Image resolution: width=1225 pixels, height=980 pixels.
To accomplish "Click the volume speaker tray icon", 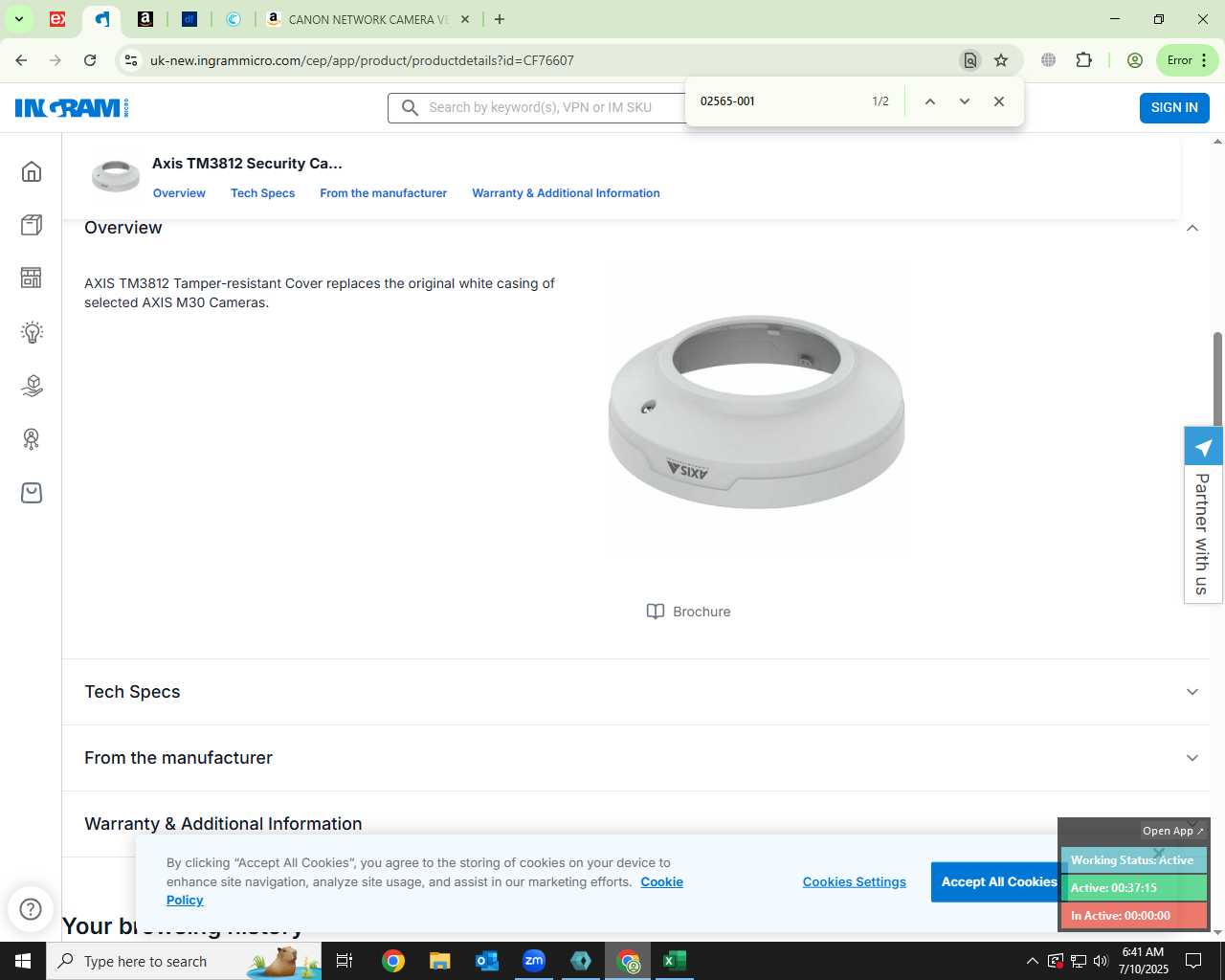I will click(x=1101, y=961).
